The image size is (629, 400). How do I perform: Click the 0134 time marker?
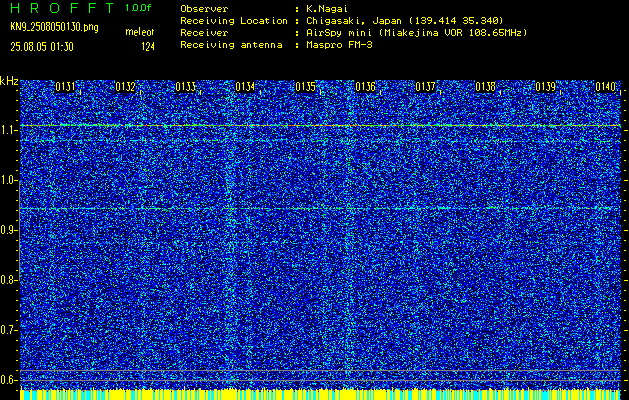(245, 87)
